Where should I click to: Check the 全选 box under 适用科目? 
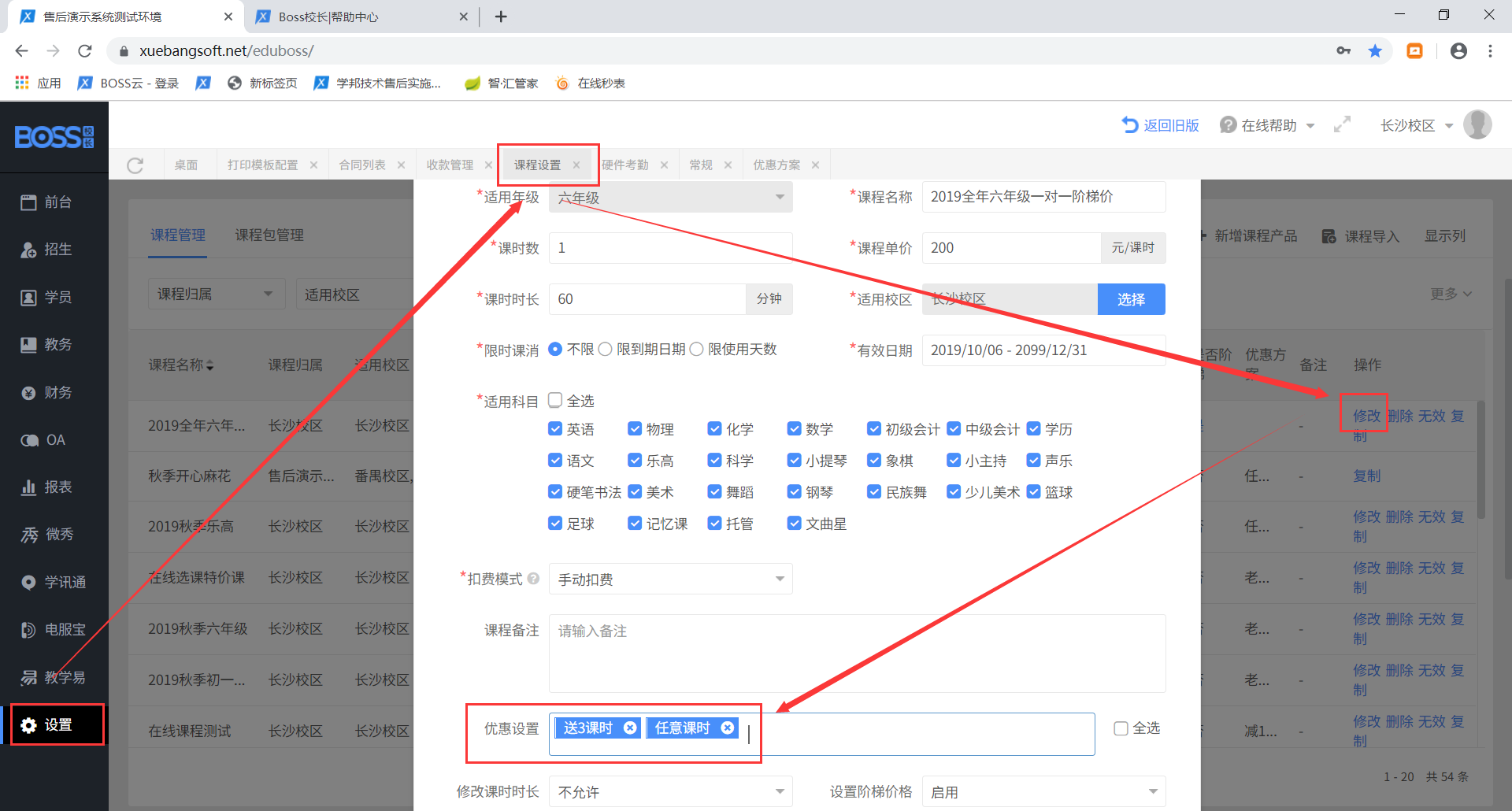(x=555, y=400)
